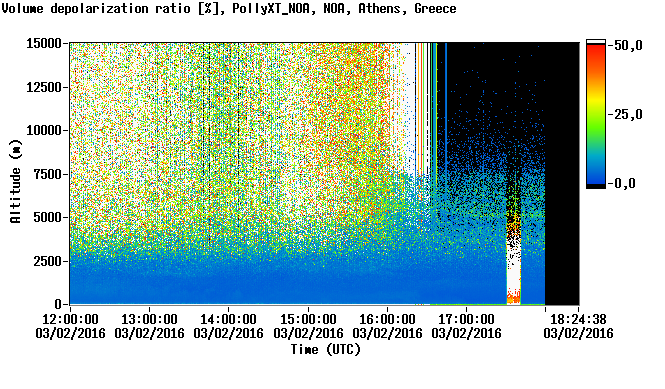Select the 15:00:00 time tick label

[x=308, y=319]
